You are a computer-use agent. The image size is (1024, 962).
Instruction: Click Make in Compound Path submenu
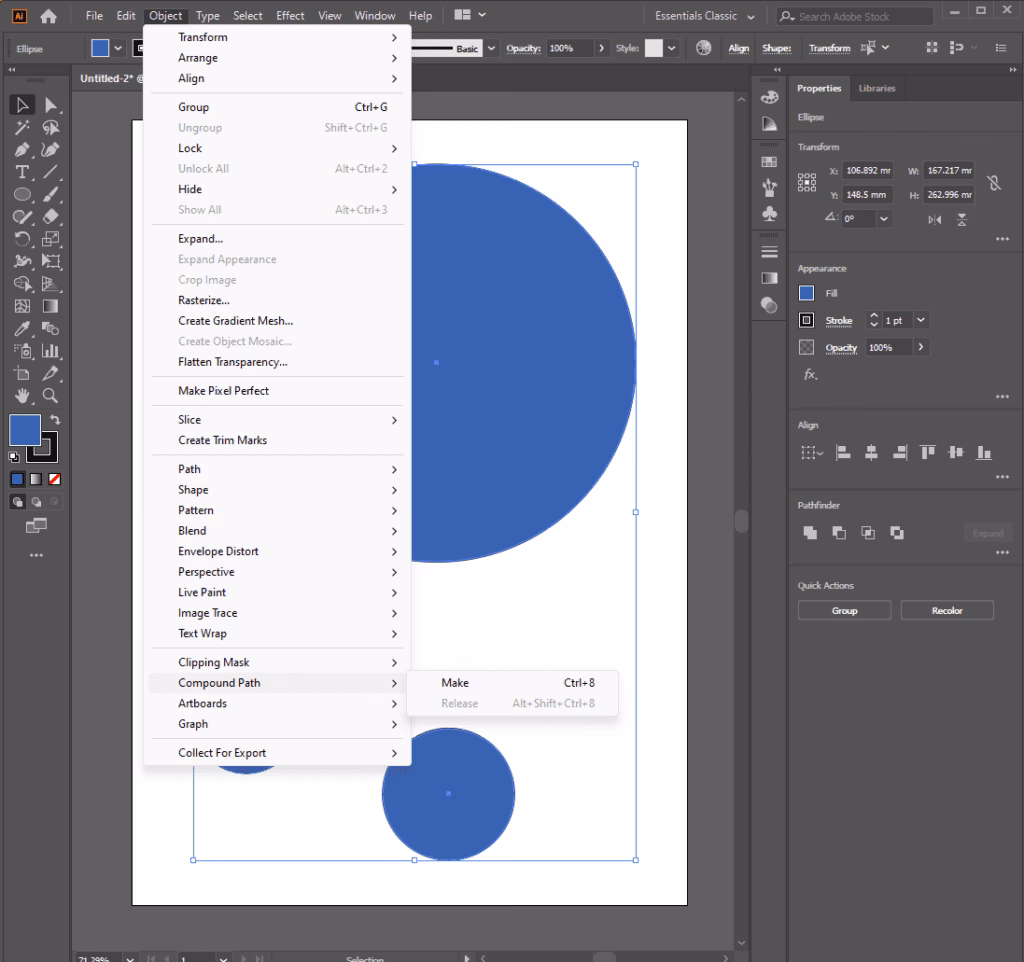(x=455, y=683)
